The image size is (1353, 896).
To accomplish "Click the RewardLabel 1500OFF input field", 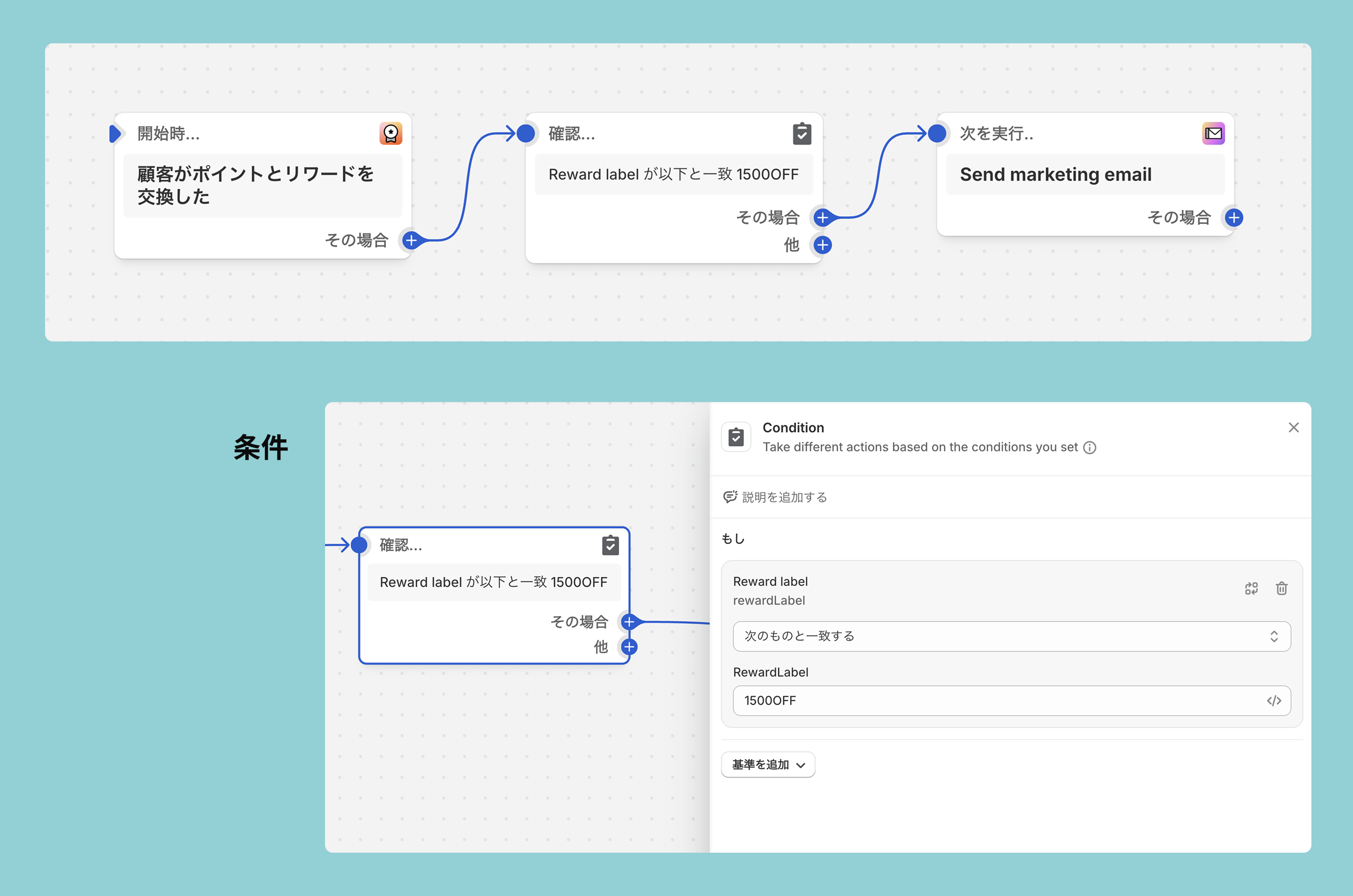I will pyautogui.click(x=995, y=701).
